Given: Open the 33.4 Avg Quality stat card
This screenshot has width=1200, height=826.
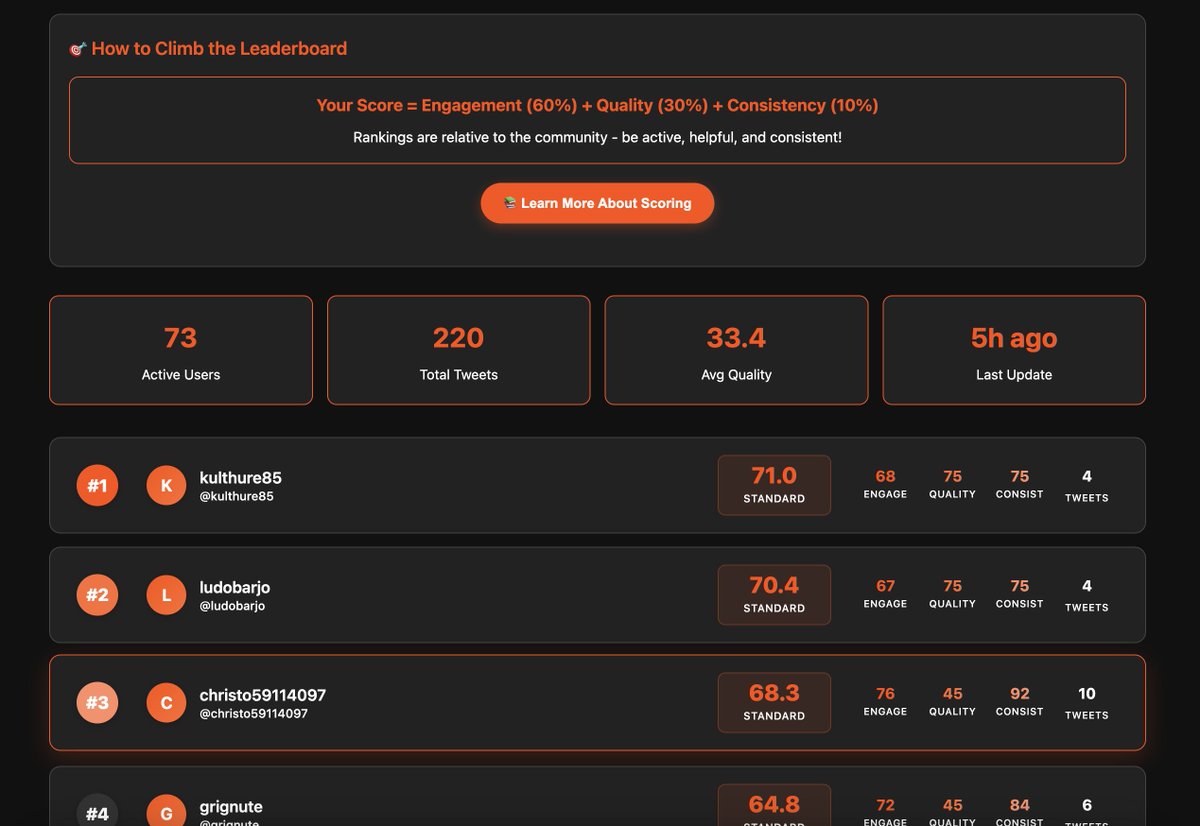Looking at the screenshot, I should (x=736, y=350).
